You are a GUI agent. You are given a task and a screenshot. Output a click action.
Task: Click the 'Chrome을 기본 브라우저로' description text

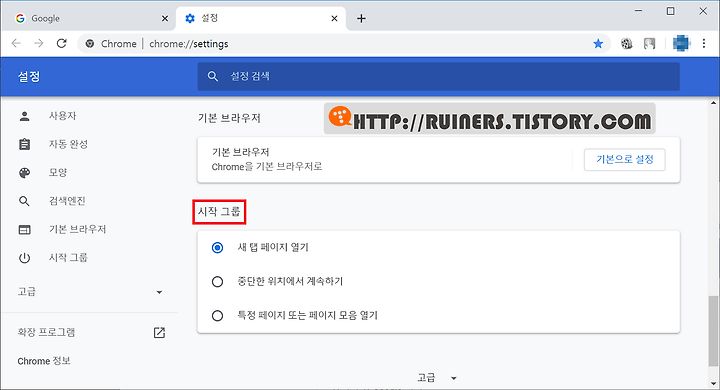tap(267, 167)
